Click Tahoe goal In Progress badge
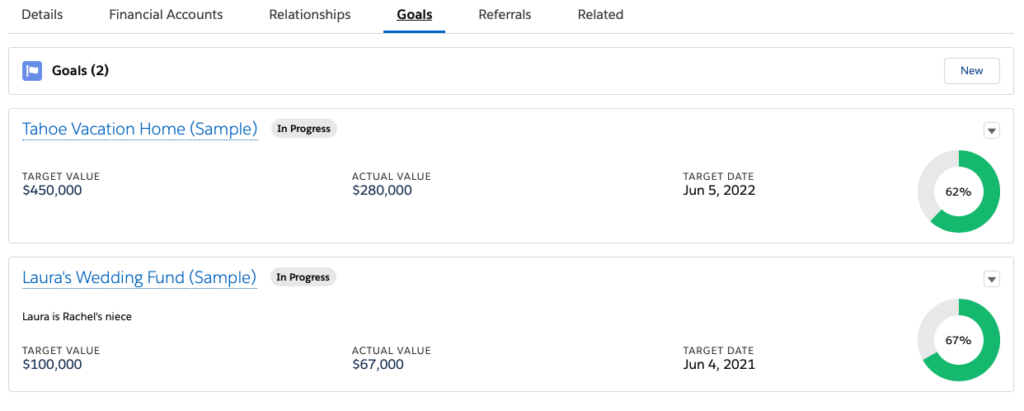 point(303,129)
